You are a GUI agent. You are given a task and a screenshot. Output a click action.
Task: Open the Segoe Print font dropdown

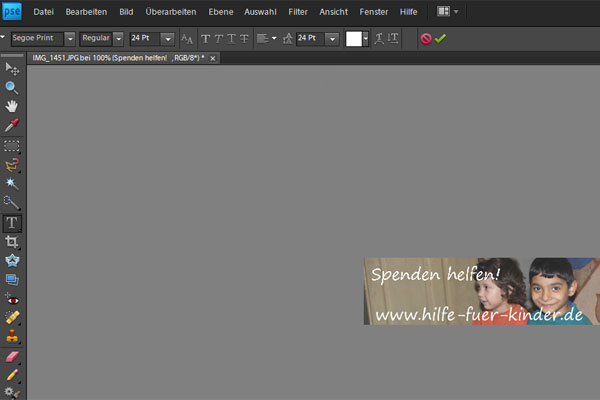coord(70,39)
